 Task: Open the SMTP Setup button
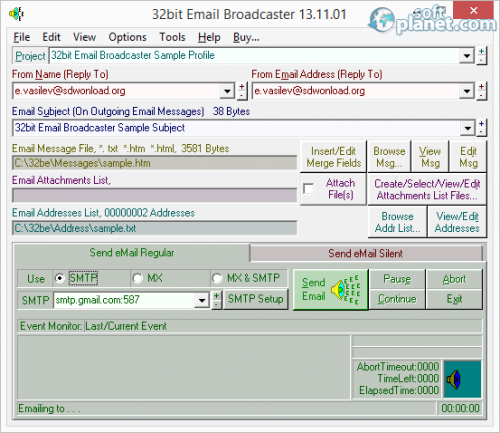coord(256,299)
